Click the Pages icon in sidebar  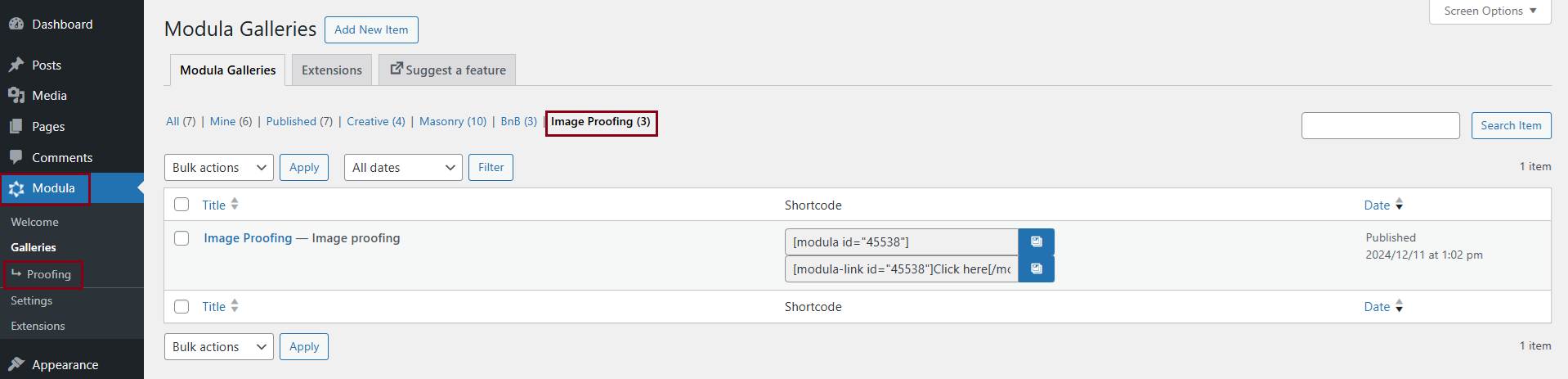[16, 126]
